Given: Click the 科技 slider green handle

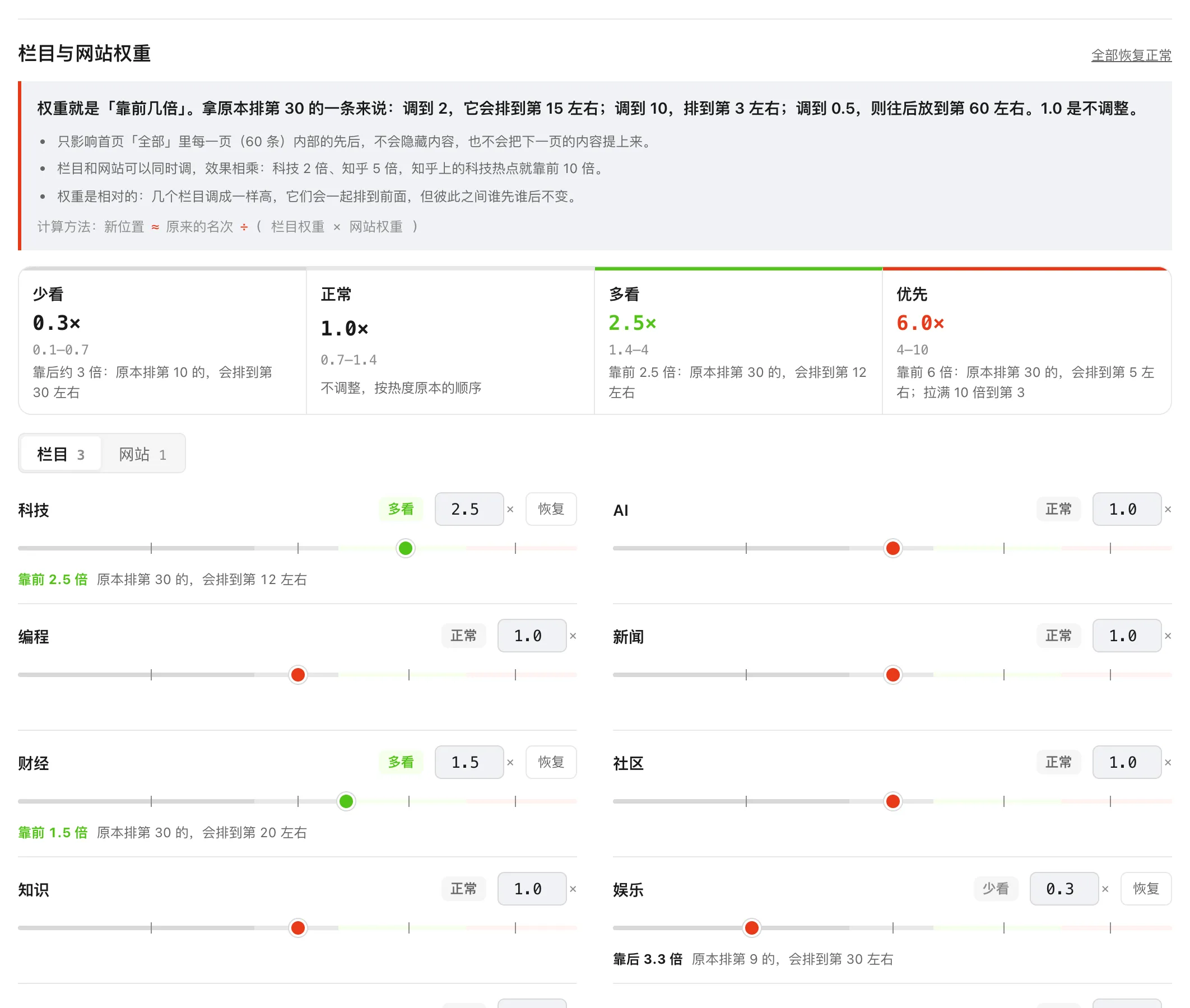Looking at the screenshot, I should point(405,548).
